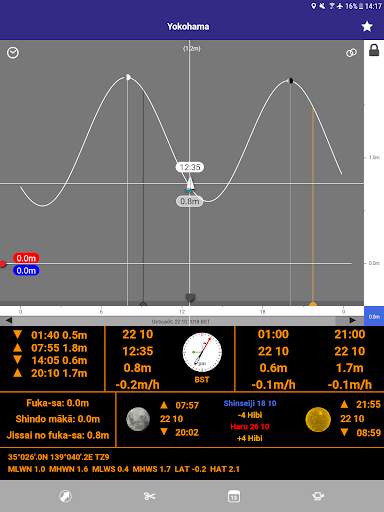384x512 pixels.
Task: Tap the -0.2m/h rate value
Action: 137,385
